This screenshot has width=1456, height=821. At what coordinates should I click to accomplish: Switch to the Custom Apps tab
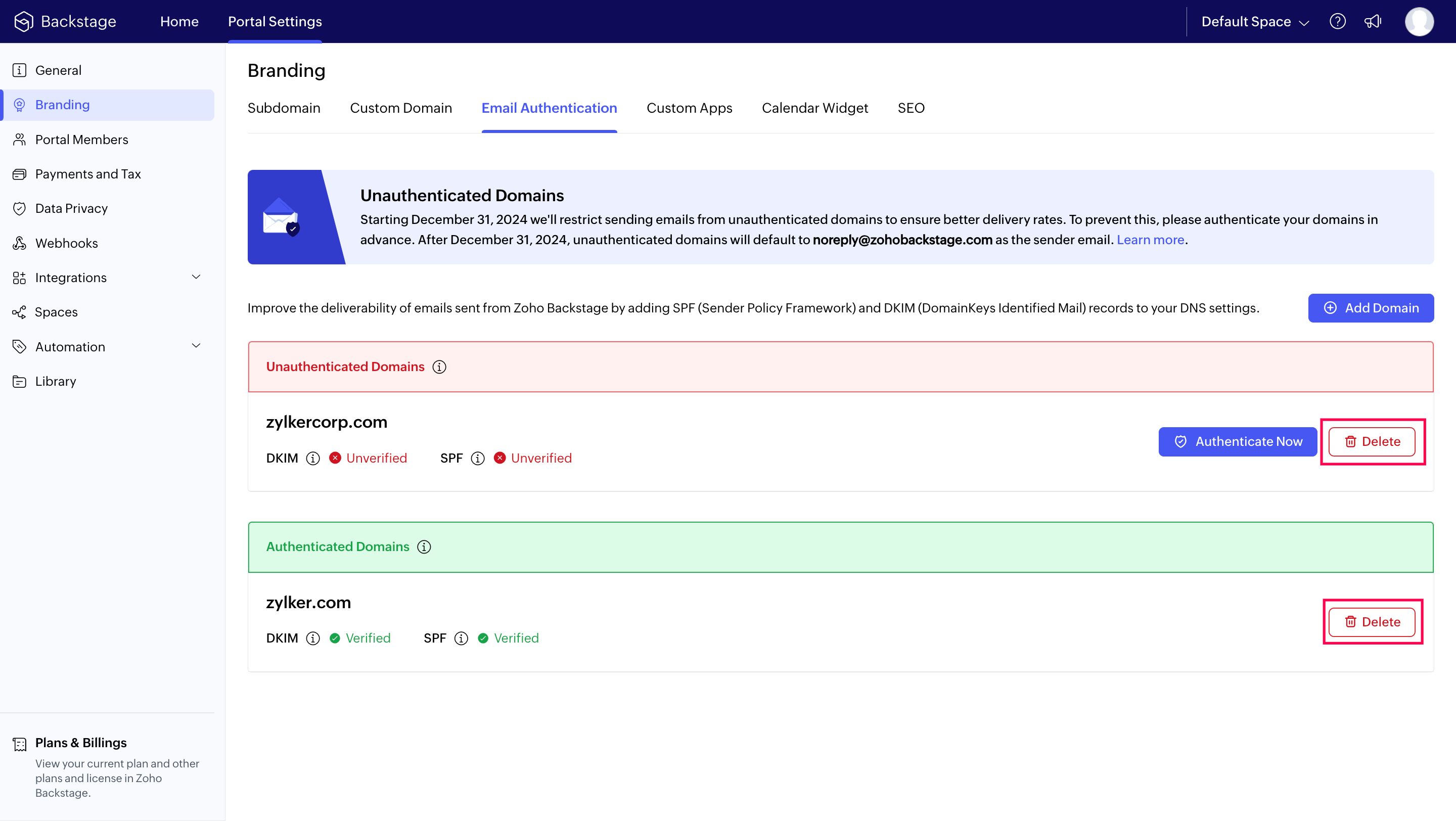[689, 108]
